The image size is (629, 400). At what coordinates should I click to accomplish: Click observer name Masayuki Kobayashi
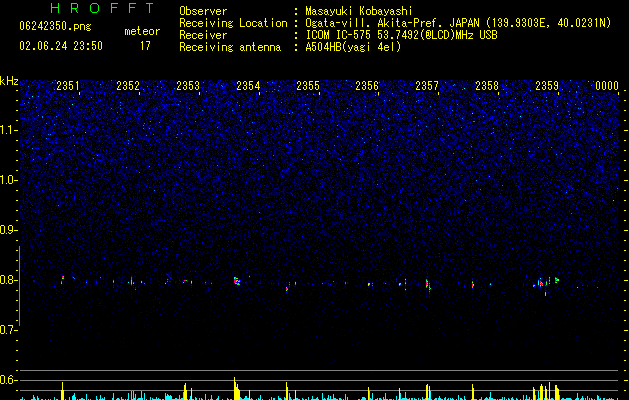pos(359,11)
